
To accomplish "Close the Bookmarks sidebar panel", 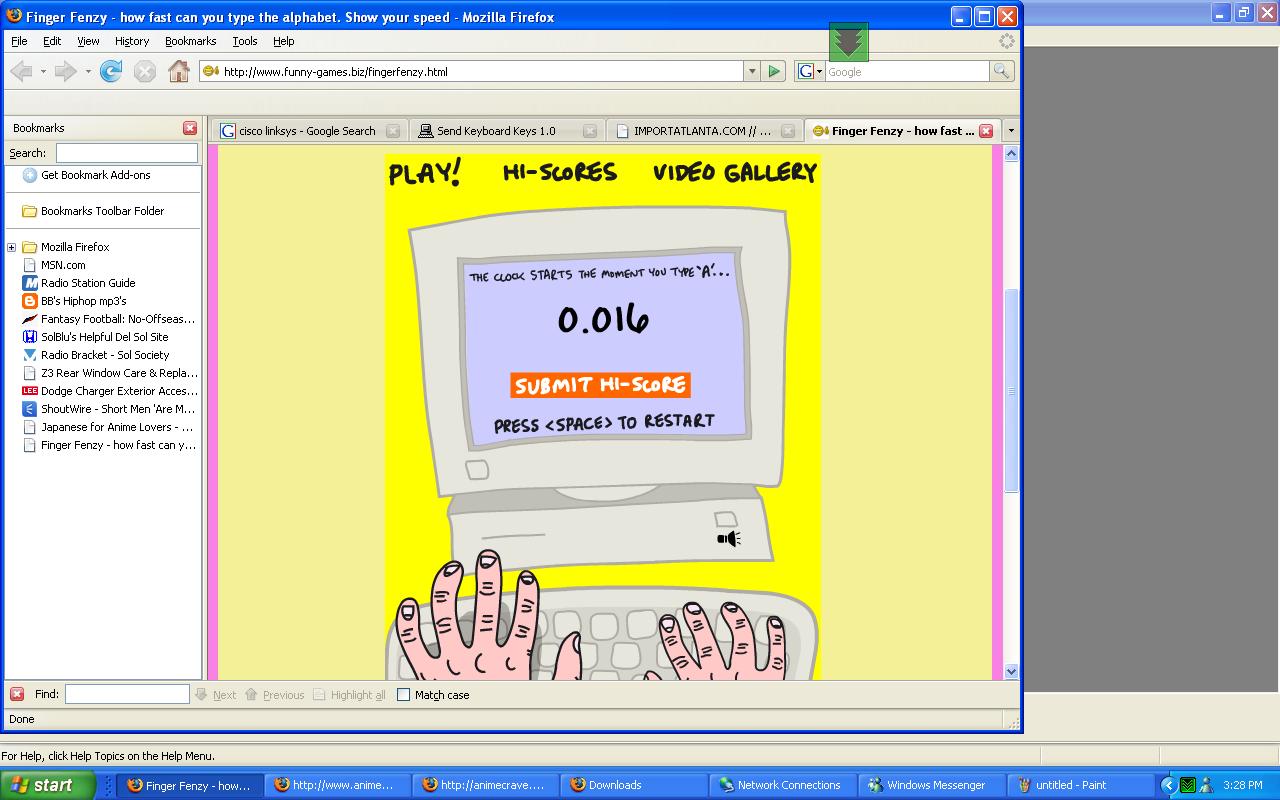I will (190, 128).
